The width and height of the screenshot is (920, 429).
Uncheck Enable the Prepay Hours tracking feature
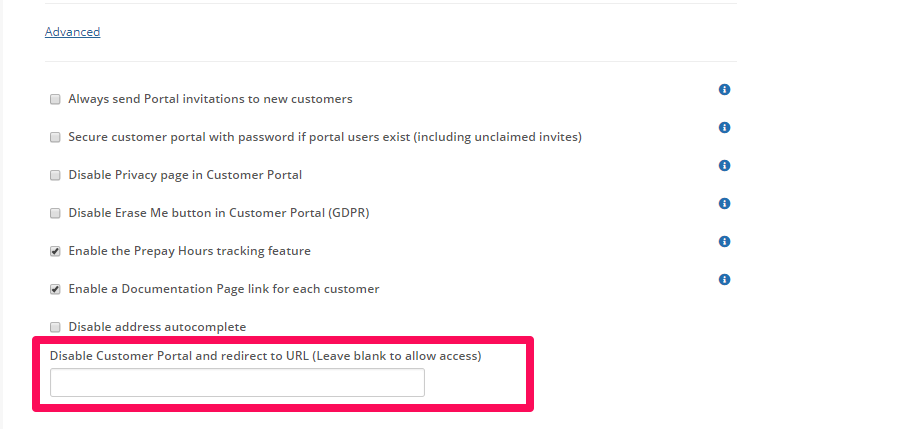(x=55, y=252)
